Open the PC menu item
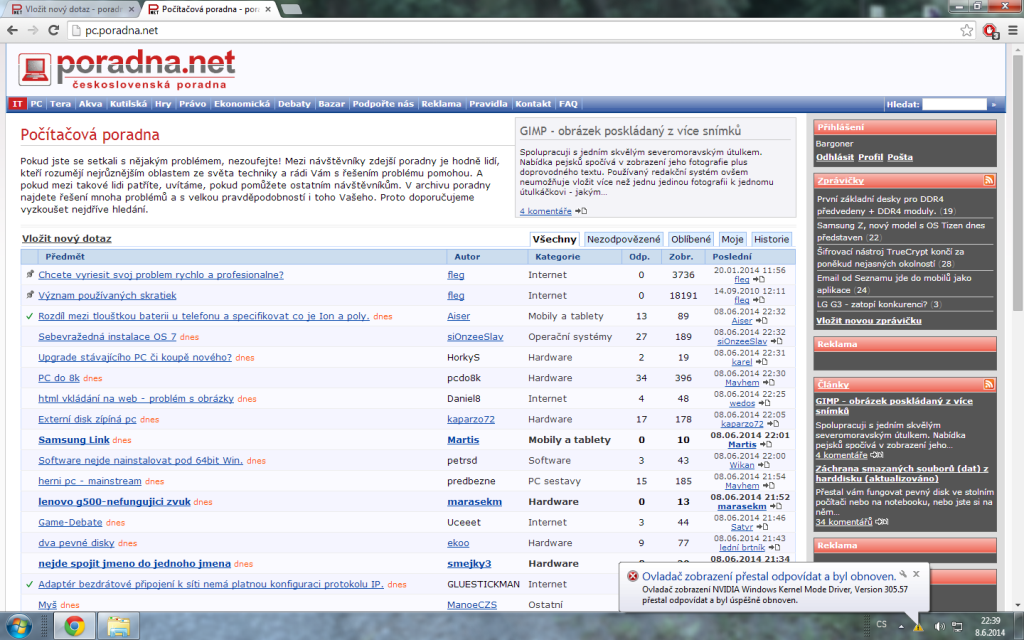Screen dimensions: 1024x640 point(37,104)
